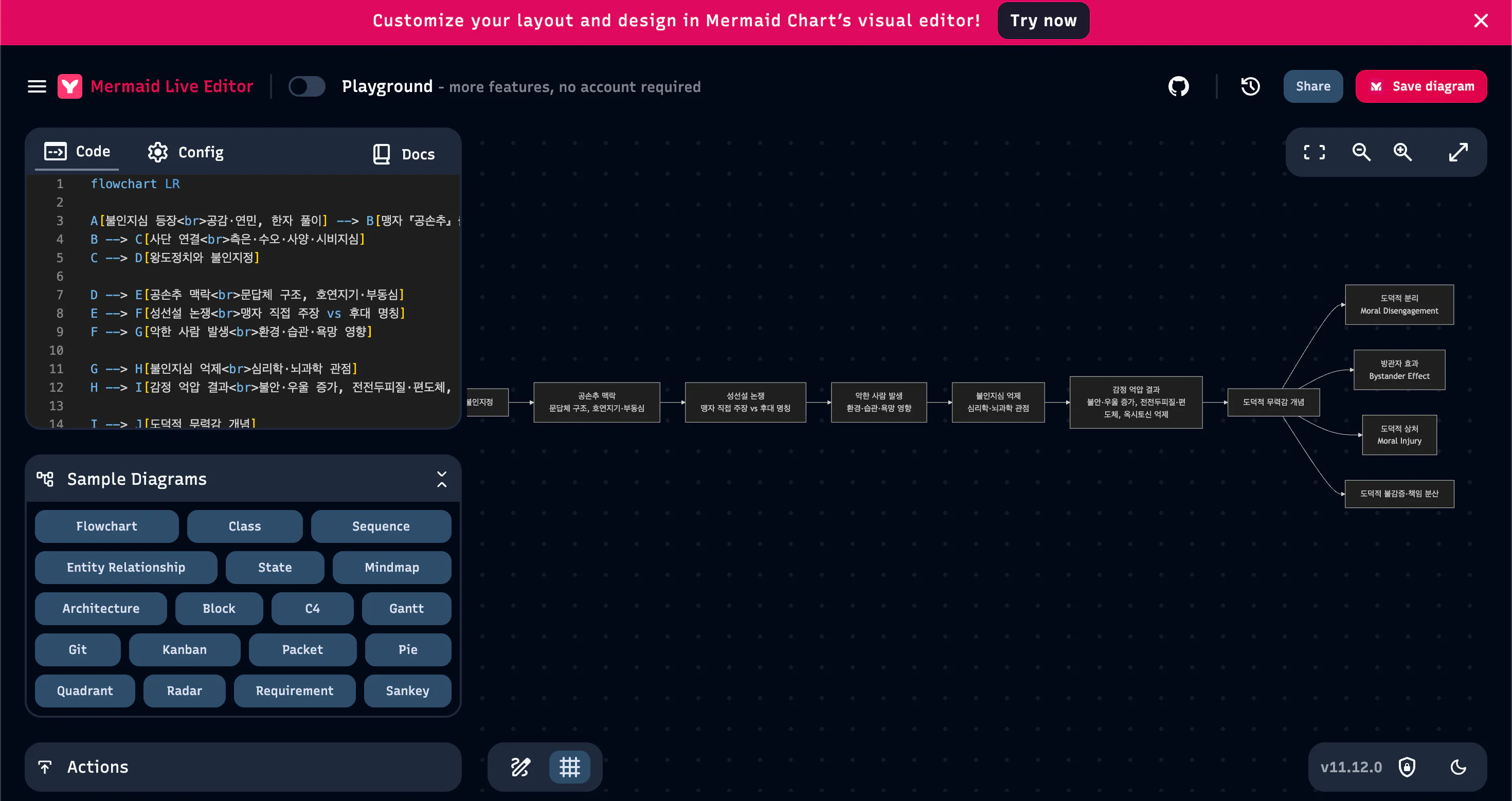Expand diagram to full screen
1512x801 pixels.
click(x=1458, y=152)
